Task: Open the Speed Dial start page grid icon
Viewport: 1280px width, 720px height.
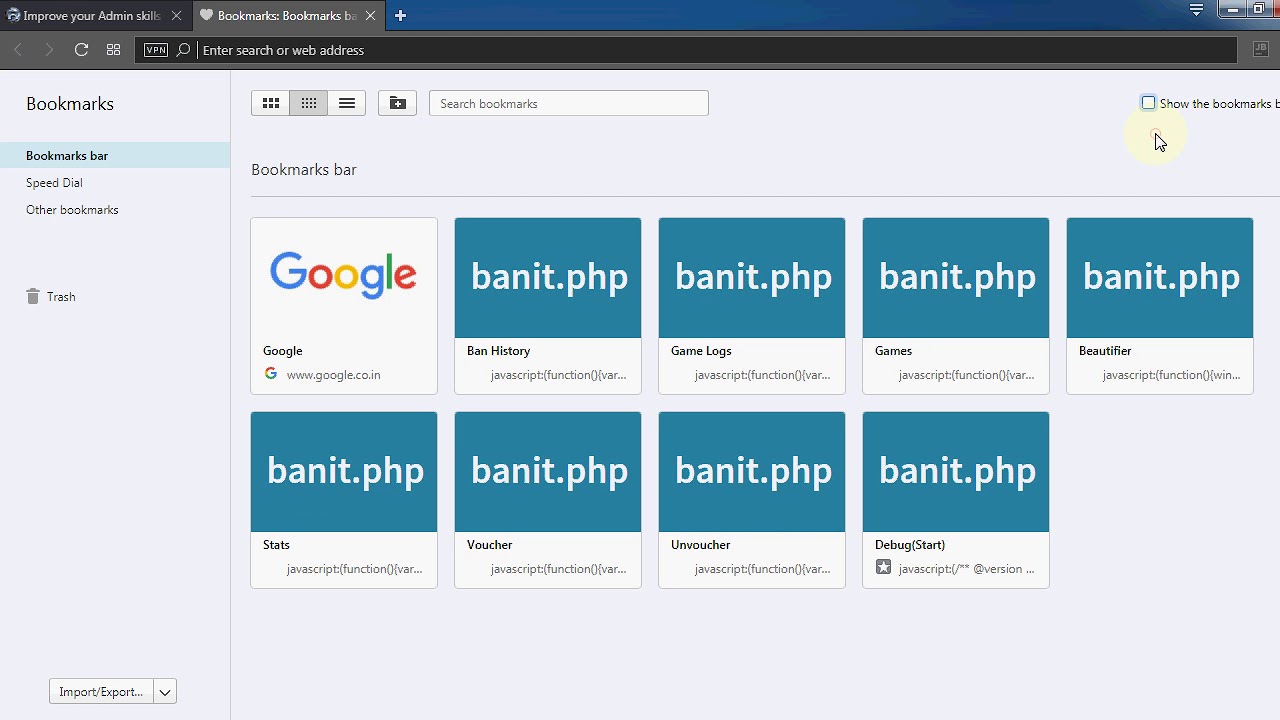Action: click(x=113, y=50)
